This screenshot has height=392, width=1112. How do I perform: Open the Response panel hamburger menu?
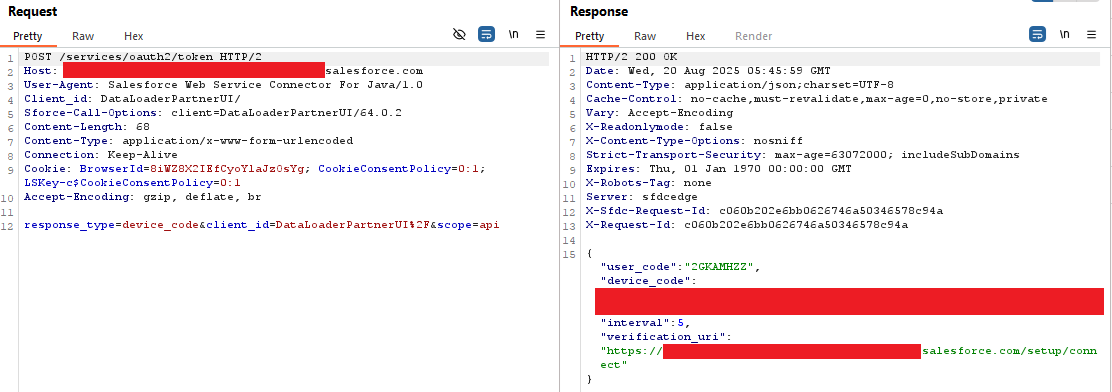1091,34
